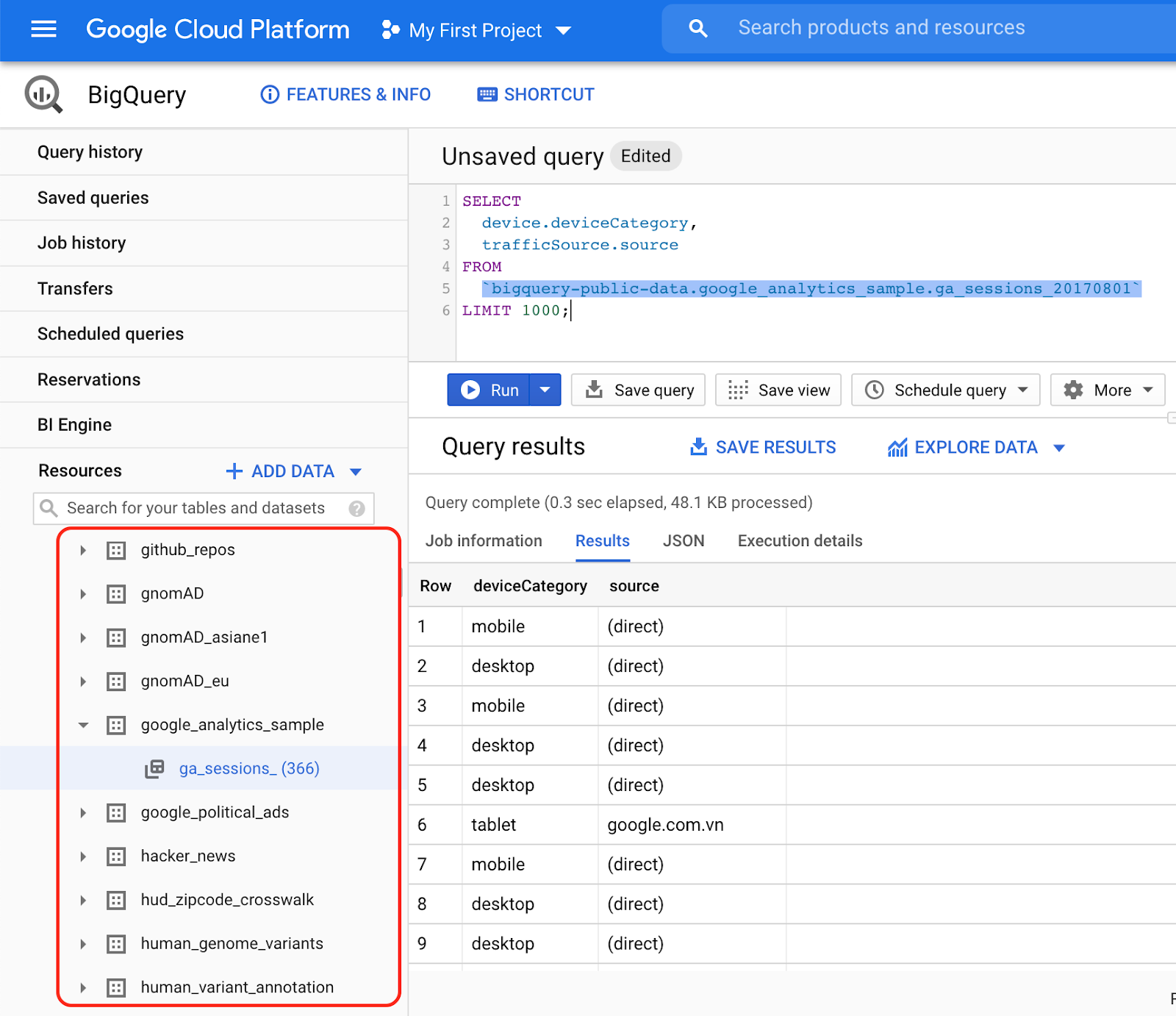Screen dimensions: 1176x1016
Task: Expand the github_repos dataset
Action: click(83, 550)
